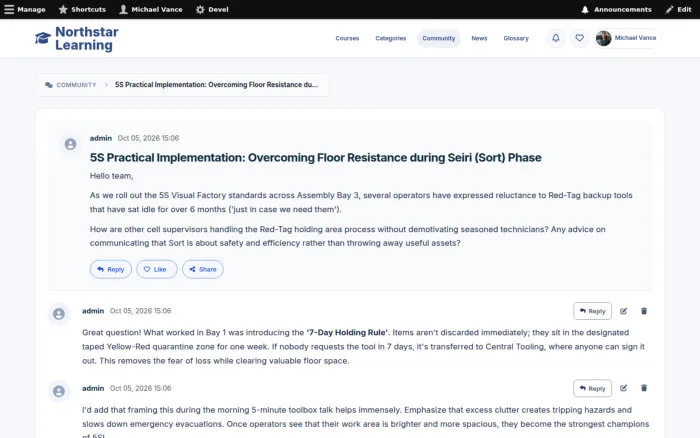Click admin author name on main post
The width and height of the screenshot is (700, 438).
coord(101,138)
